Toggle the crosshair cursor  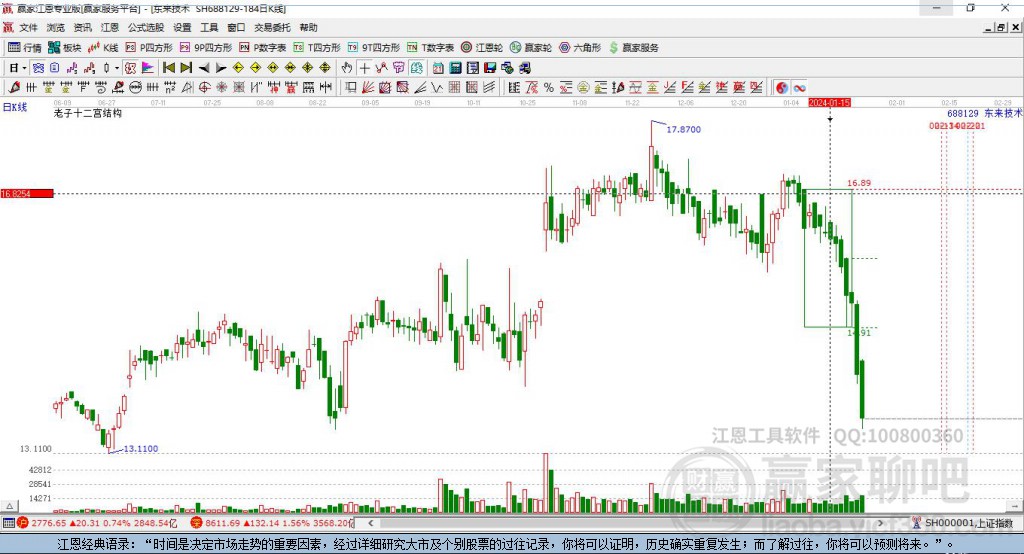(364, 68)
